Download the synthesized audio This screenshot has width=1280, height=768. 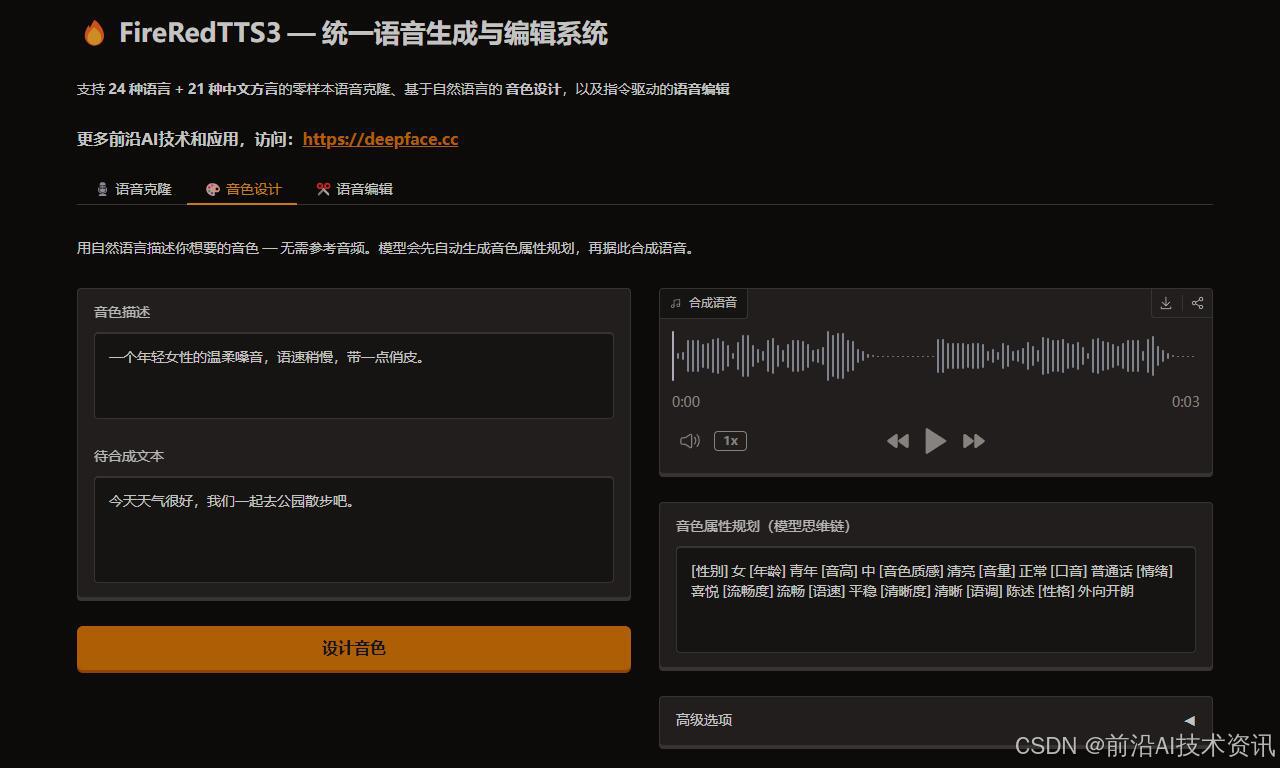1166,303
